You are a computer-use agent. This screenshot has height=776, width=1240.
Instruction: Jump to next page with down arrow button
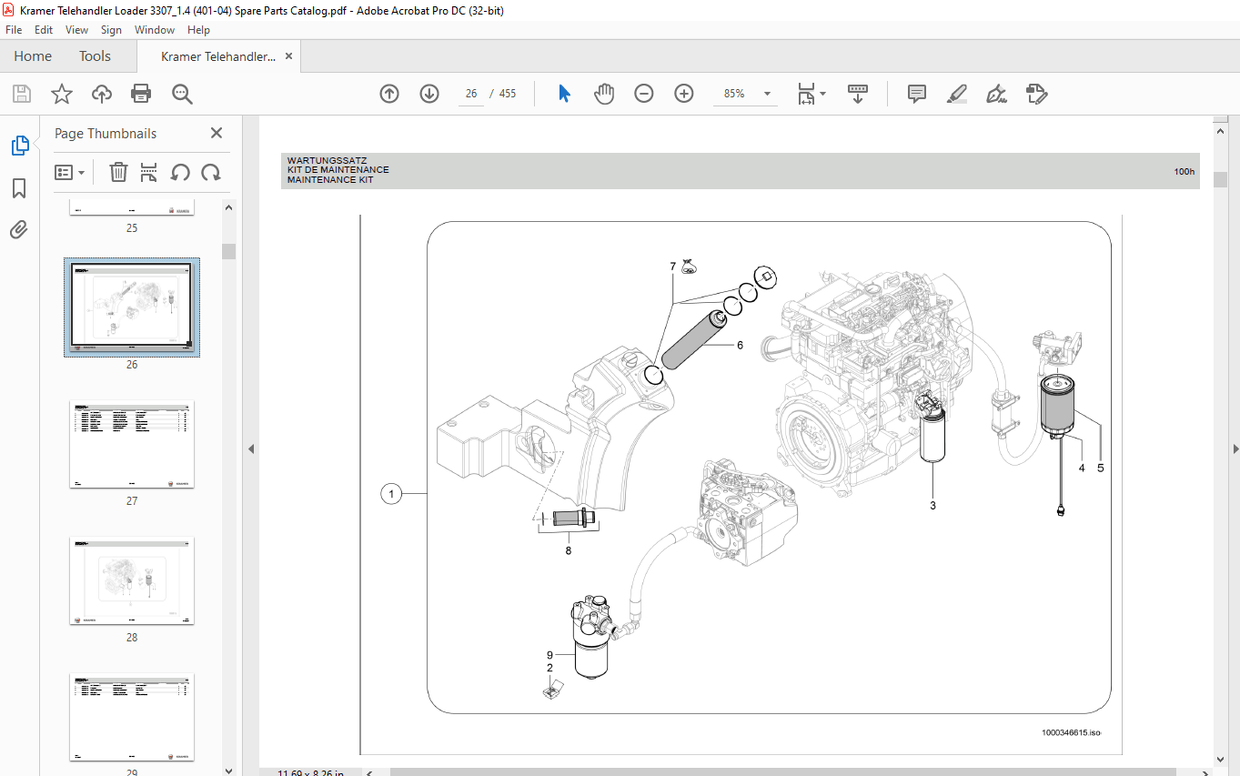point(429,93)
